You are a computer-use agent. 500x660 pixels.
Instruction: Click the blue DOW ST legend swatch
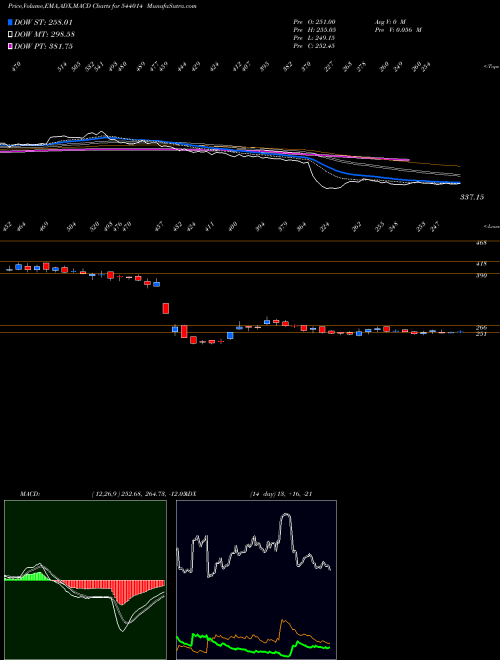pos(11,22)
